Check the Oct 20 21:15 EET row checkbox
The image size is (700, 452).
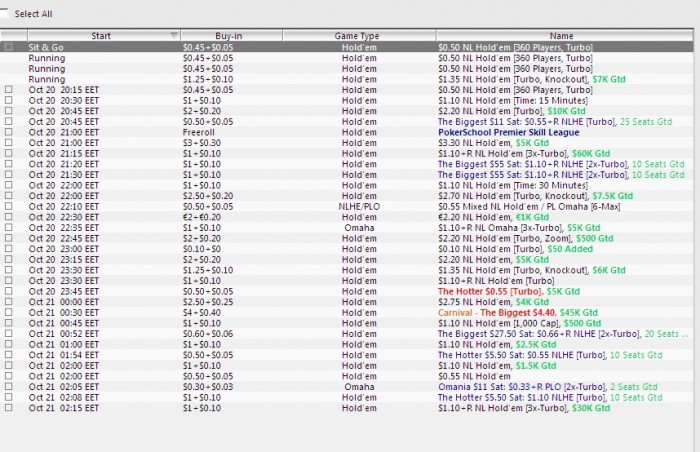[8, 153]
